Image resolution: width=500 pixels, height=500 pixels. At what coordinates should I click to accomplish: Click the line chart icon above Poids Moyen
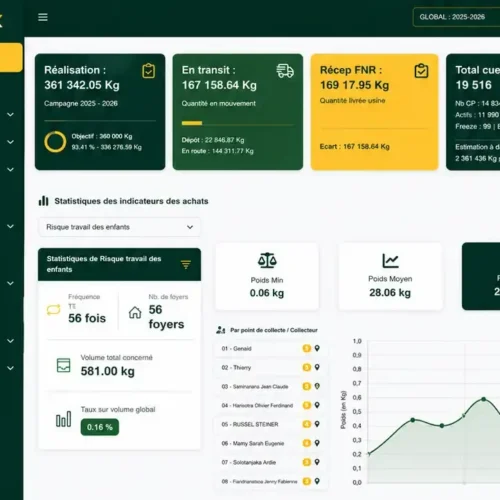tap(390, 261)
